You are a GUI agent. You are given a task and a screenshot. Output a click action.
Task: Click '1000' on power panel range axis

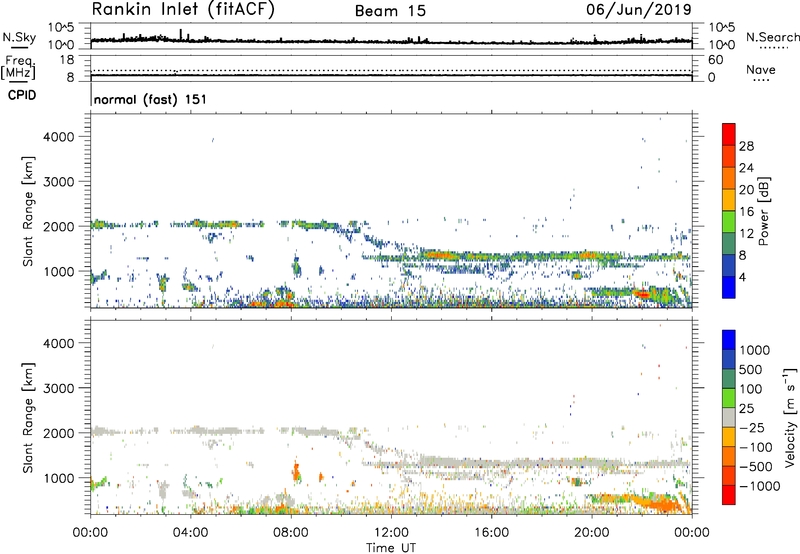click(x=59, y=271)
